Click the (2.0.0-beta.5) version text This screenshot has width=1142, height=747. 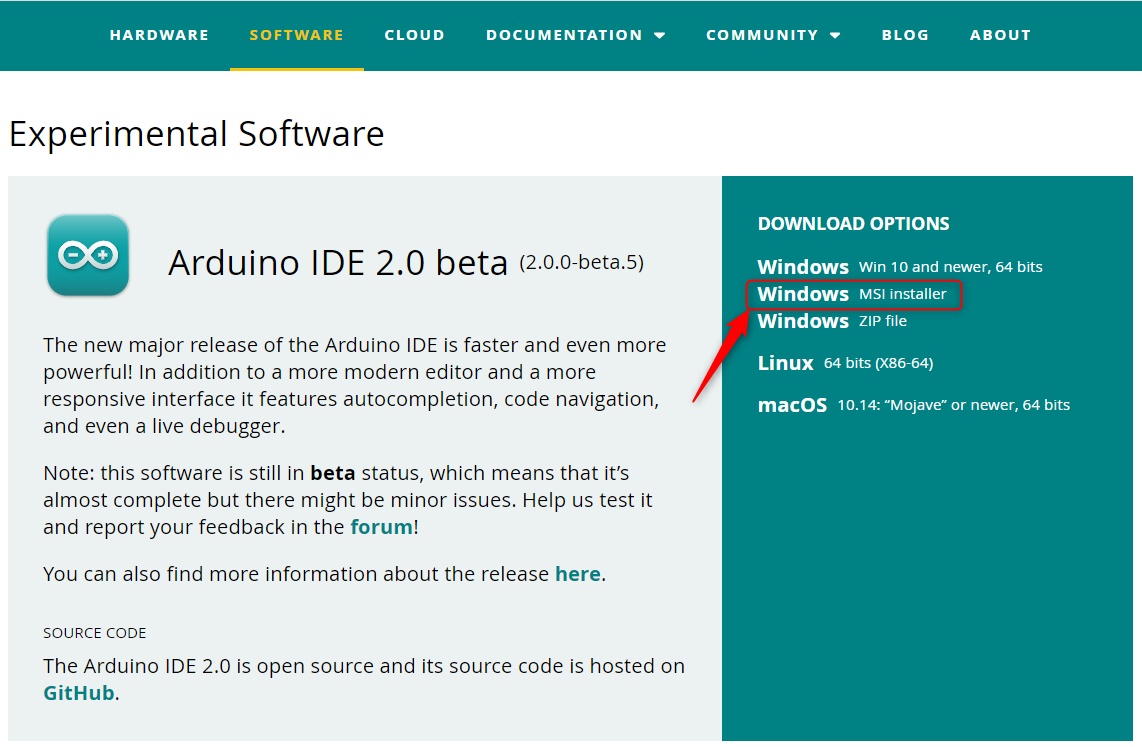click(581, 262)
